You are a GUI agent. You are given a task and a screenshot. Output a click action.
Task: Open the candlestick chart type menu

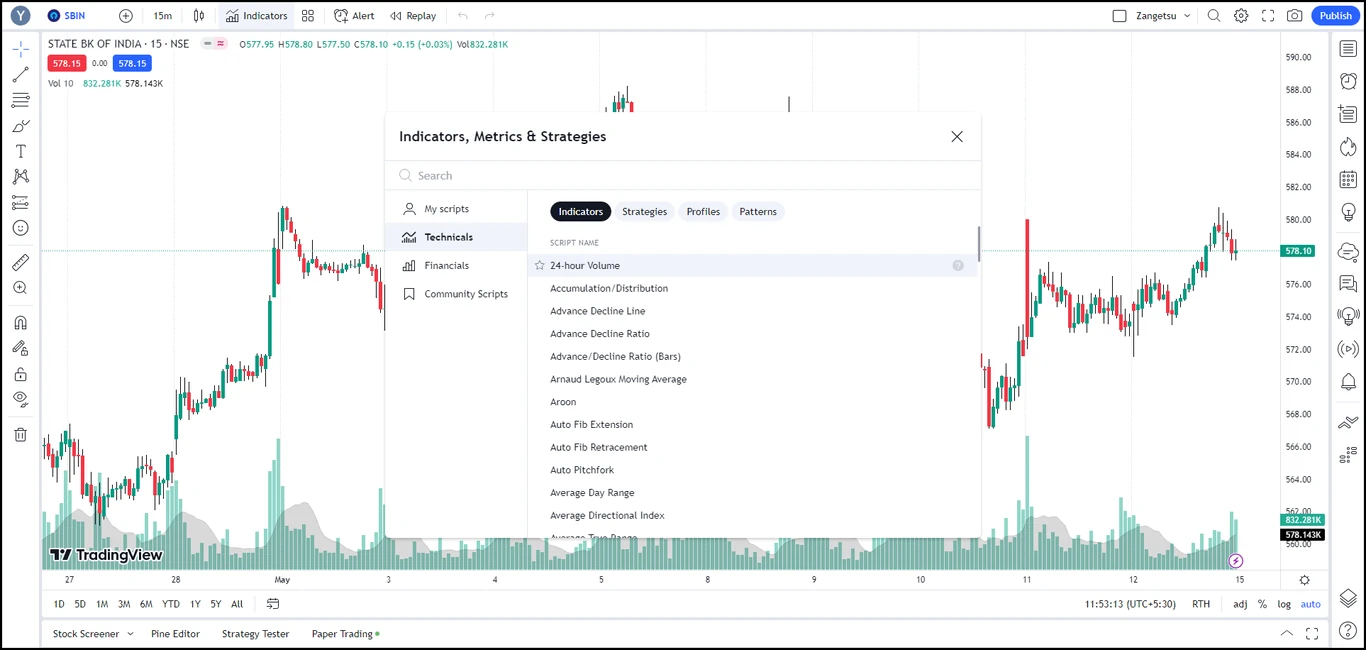(x=199, y=16)
